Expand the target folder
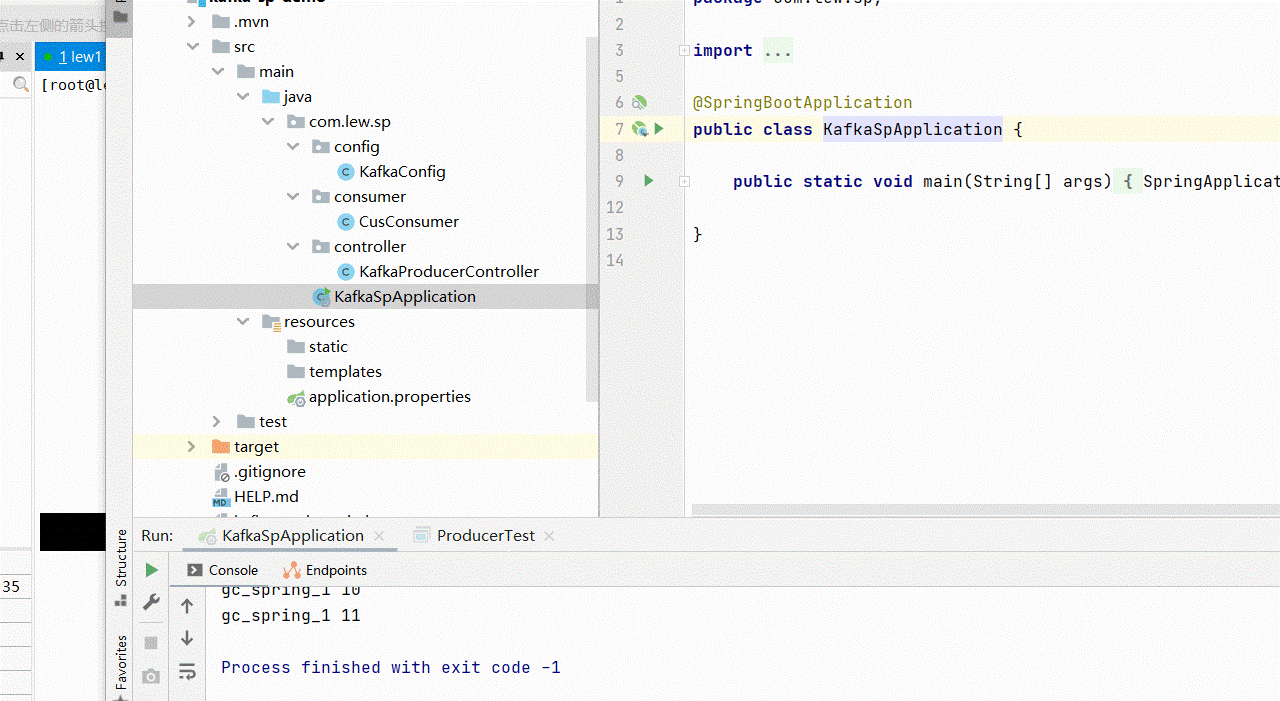The height and width of the screenshot is (701, 1280). point(193,447)
